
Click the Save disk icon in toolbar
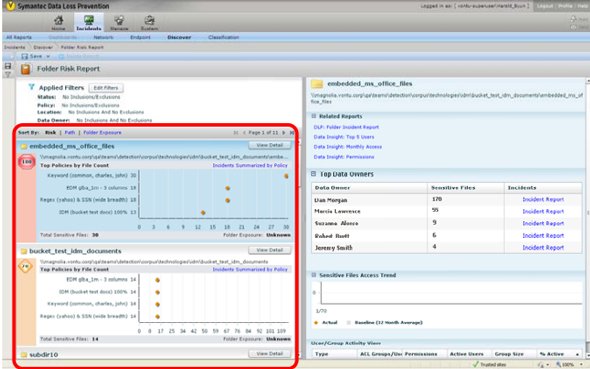point(25,56)
